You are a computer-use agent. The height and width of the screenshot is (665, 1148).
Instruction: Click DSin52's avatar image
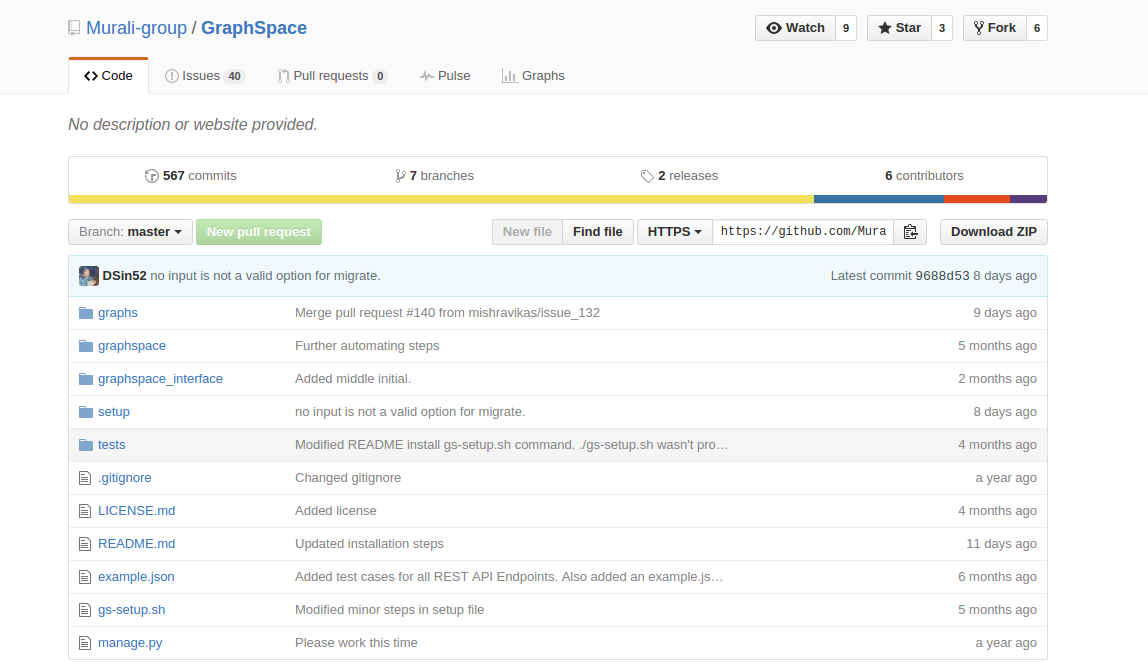pyautogui.click(x=89, y=276)
